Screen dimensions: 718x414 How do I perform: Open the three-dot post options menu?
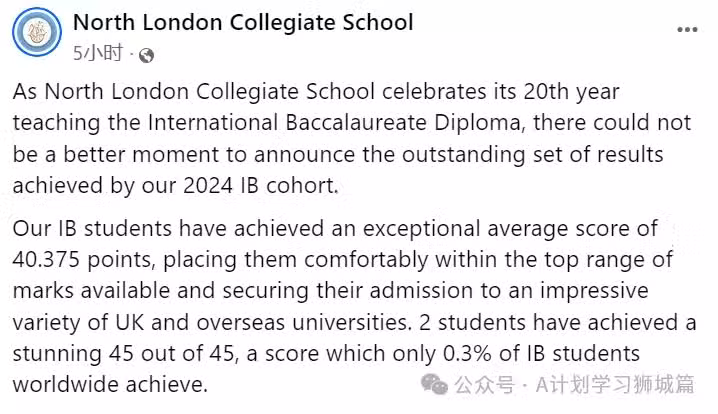(x=687, y=30)
